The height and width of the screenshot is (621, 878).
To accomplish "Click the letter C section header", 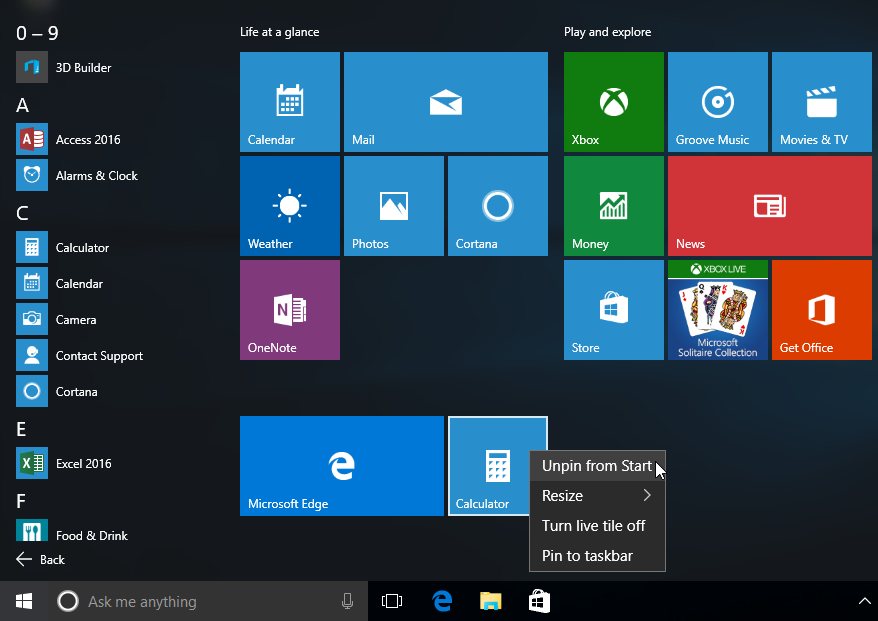I will (22, 213).
